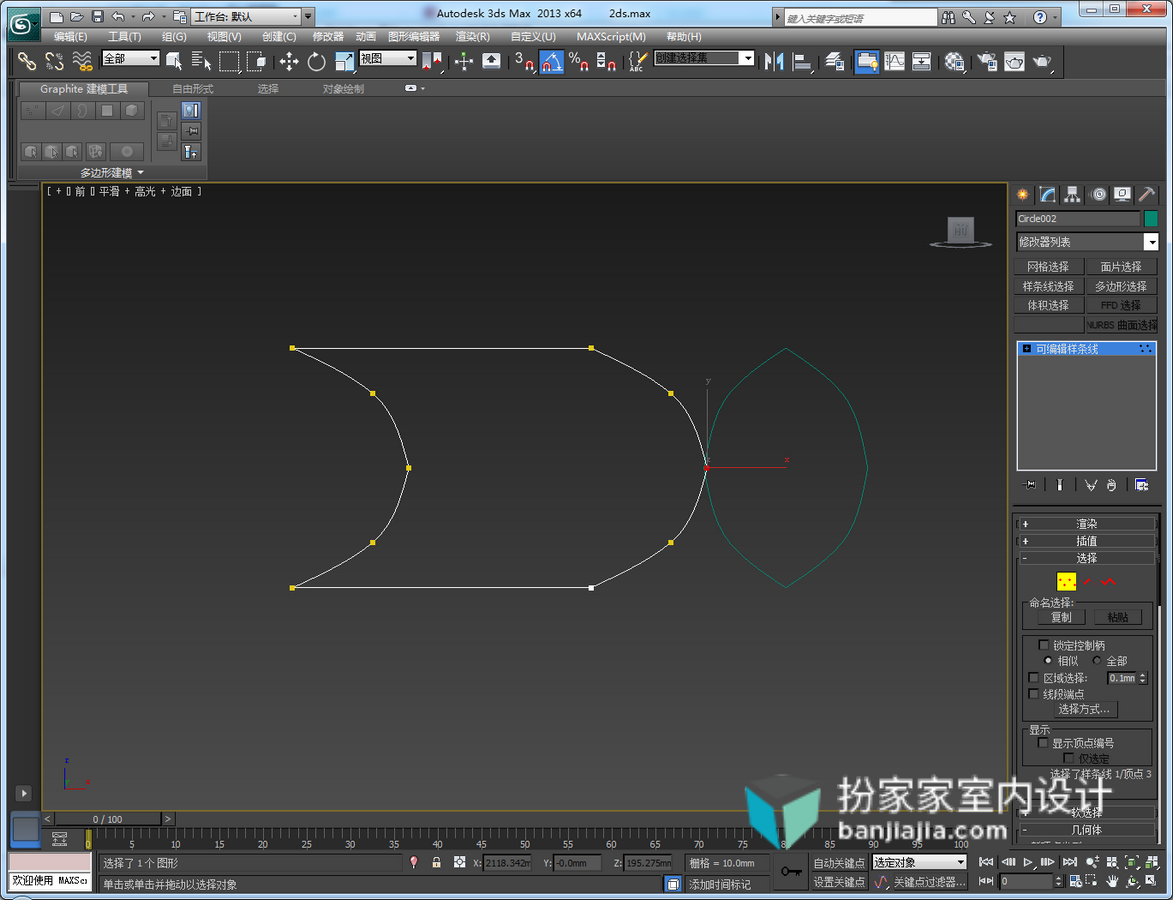The height and width of the screenshot is (900, 1173).
Task: Switch to Hierarchy command panel
Action: (x=1072, y=195)
